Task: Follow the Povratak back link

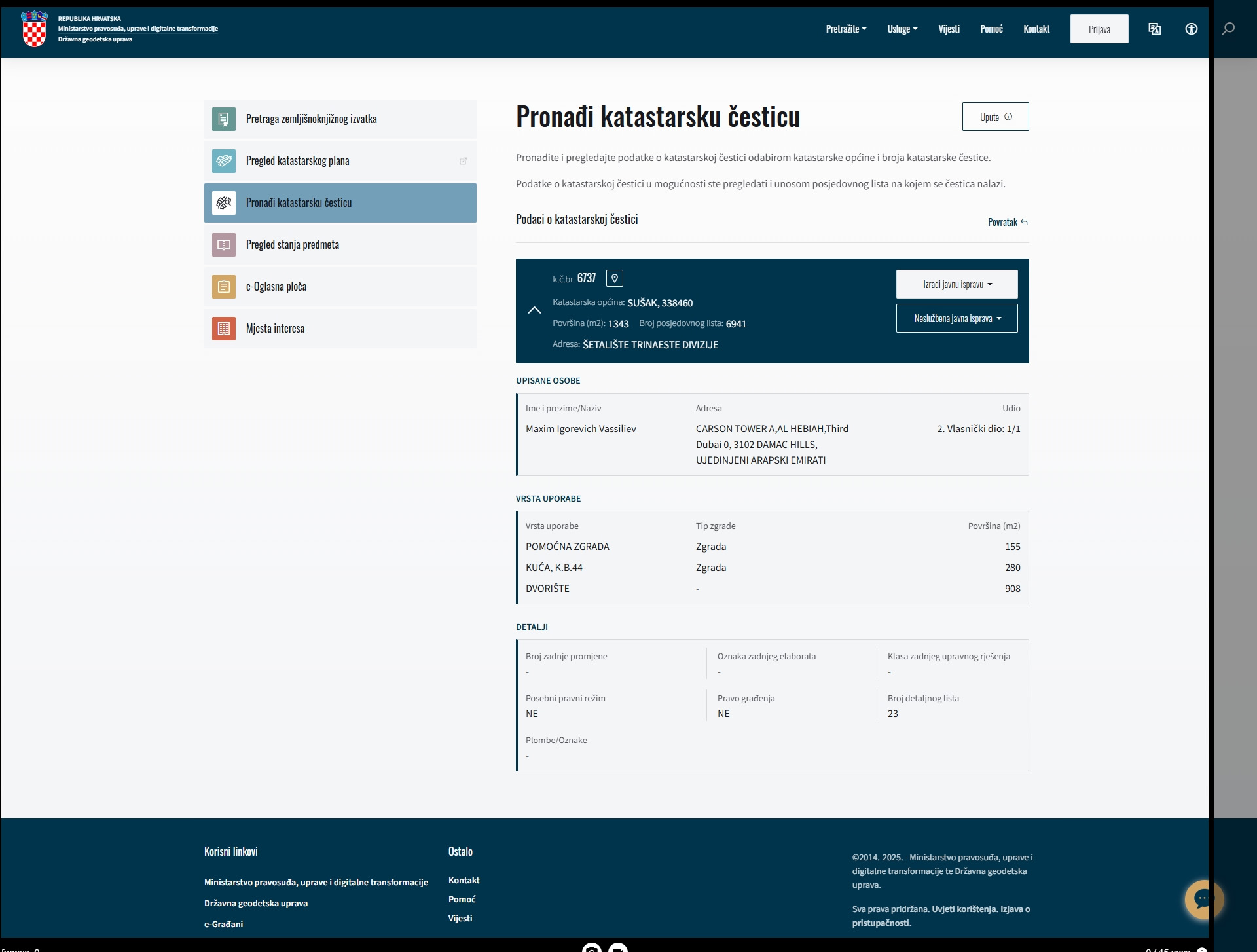Action: [1008, 222]
